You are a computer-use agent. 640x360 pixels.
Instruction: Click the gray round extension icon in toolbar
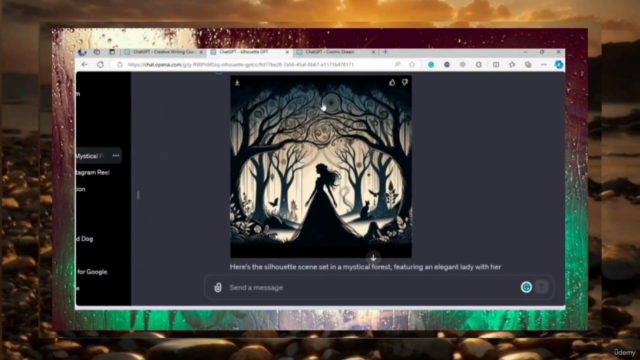[462, 64]
